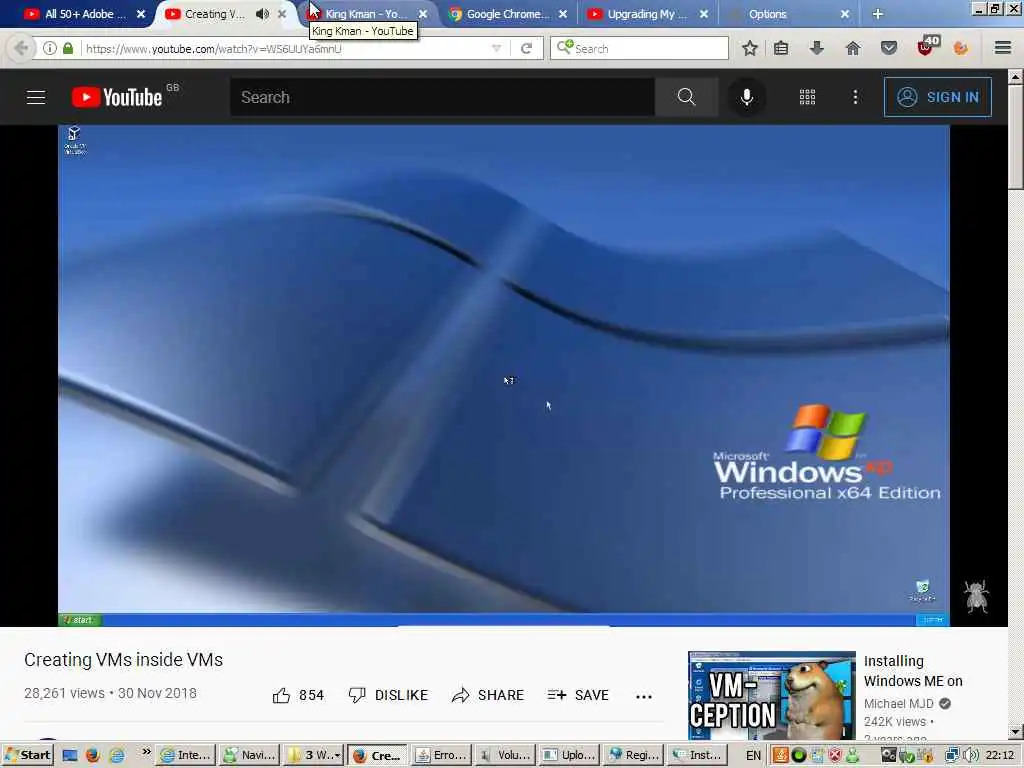Click the browser toolbar Search field
This screenshot has height=768, width=1024.
(639, 48)
